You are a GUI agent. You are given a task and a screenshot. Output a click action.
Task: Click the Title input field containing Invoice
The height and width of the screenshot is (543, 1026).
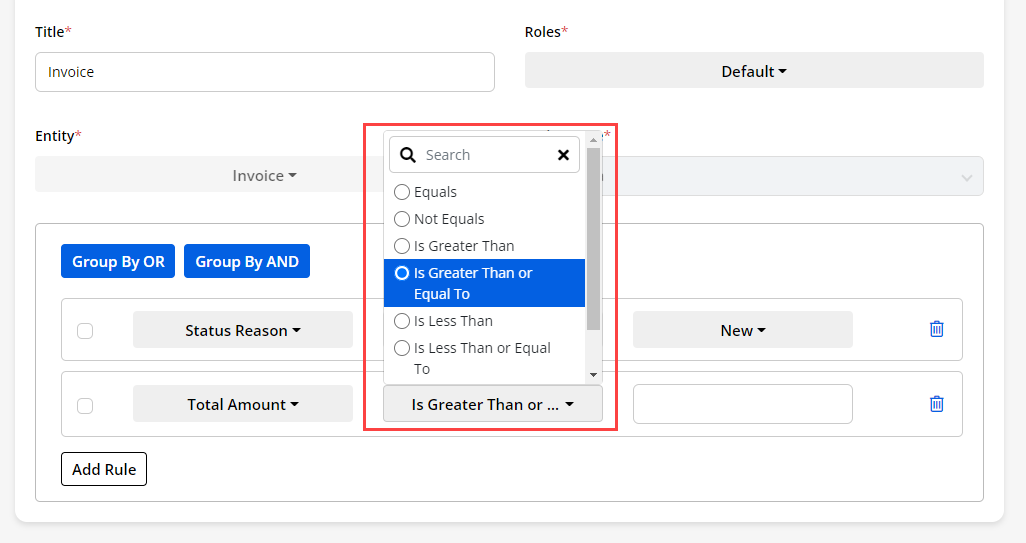pos(264,72)
